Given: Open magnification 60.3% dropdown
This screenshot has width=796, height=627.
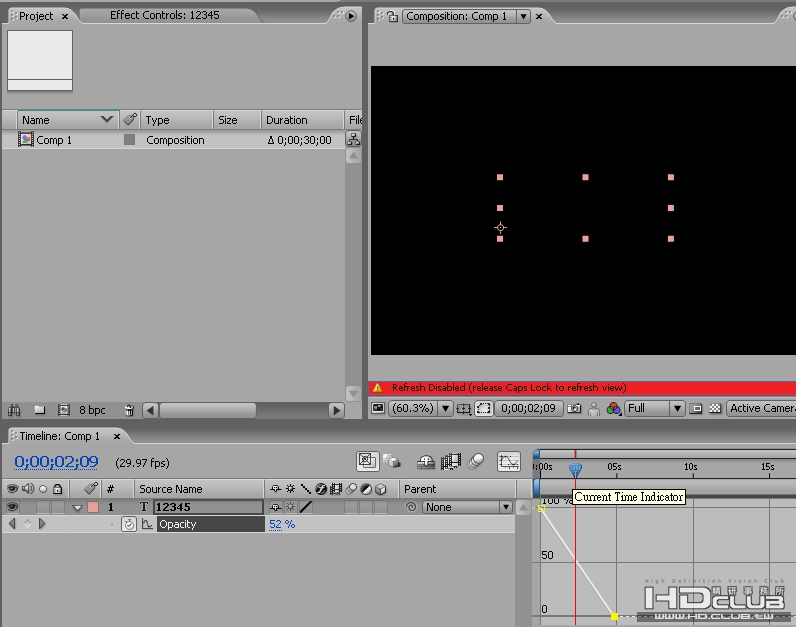Looking at the screenshot, I should coord(420,408).
